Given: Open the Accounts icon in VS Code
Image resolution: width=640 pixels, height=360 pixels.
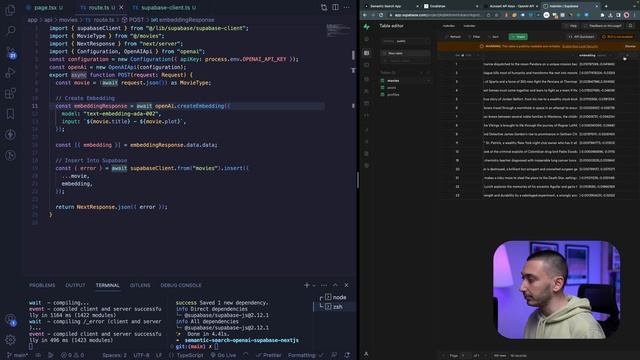Looking at the screenshot, I should [x=11, y=320].
